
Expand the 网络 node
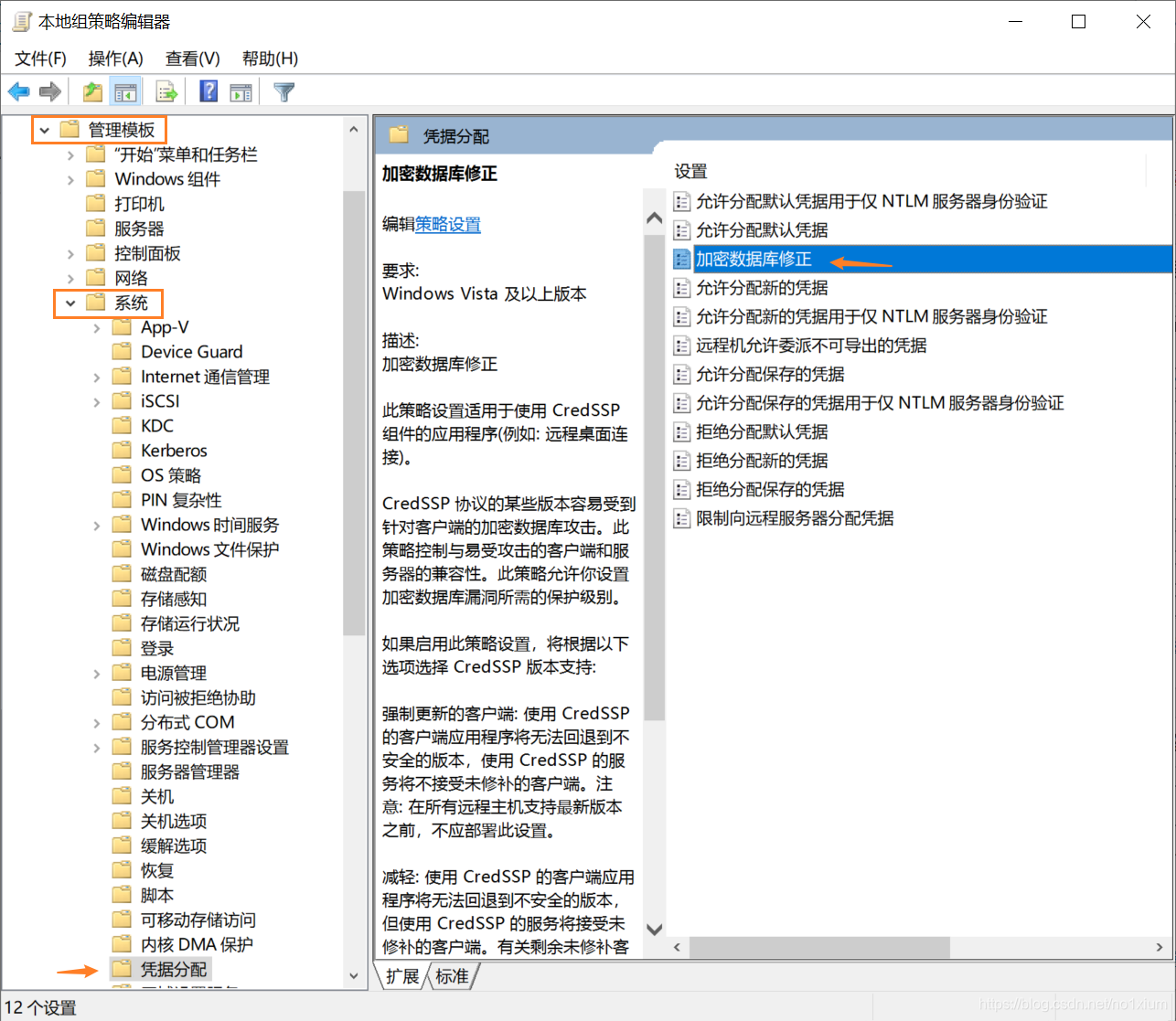pos(70,279)
